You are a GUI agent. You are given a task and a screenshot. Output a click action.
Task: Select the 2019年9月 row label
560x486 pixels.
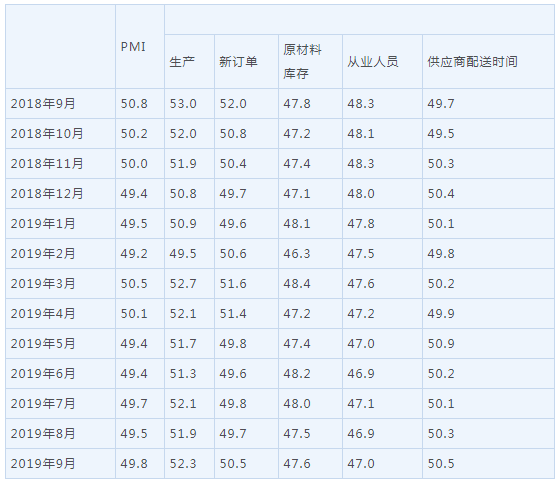pos(43,464)
